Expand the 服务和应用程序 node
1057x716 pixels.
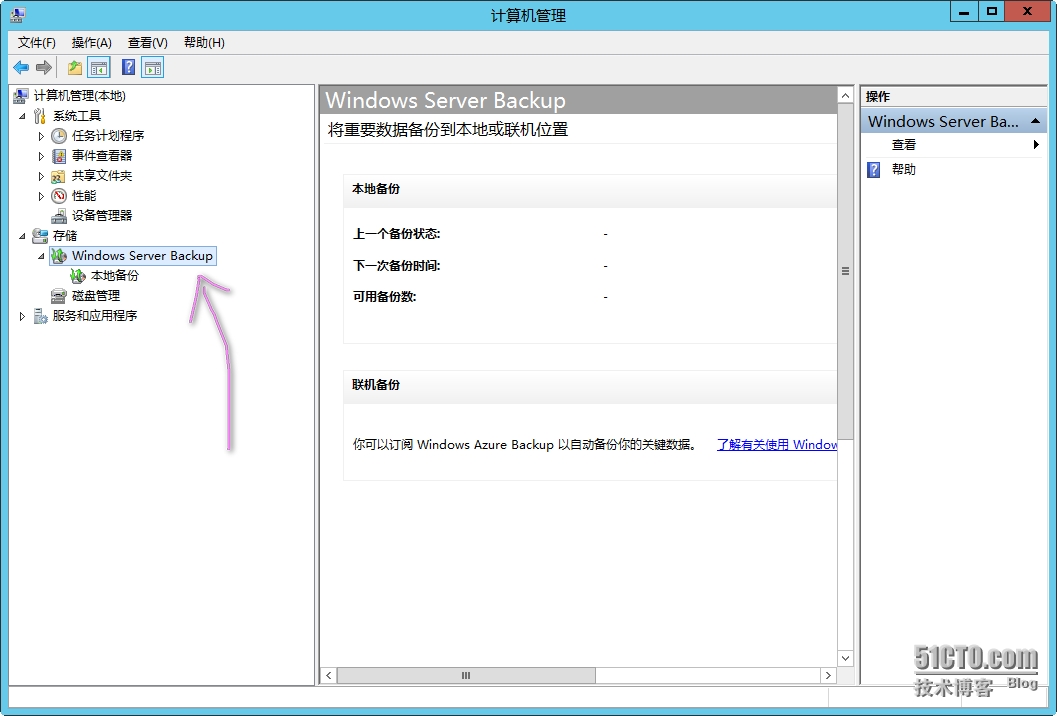tap(22, 316)
